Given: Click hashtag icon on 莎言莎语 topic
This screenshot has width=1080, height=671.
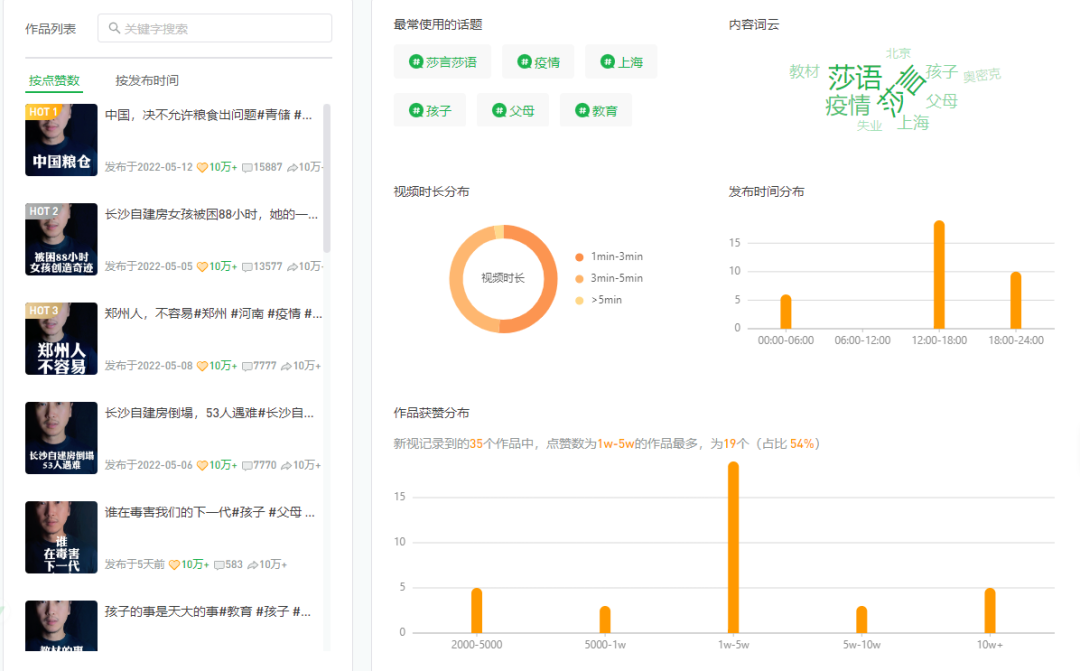Looking at the screenshot, I should [416, 62].
